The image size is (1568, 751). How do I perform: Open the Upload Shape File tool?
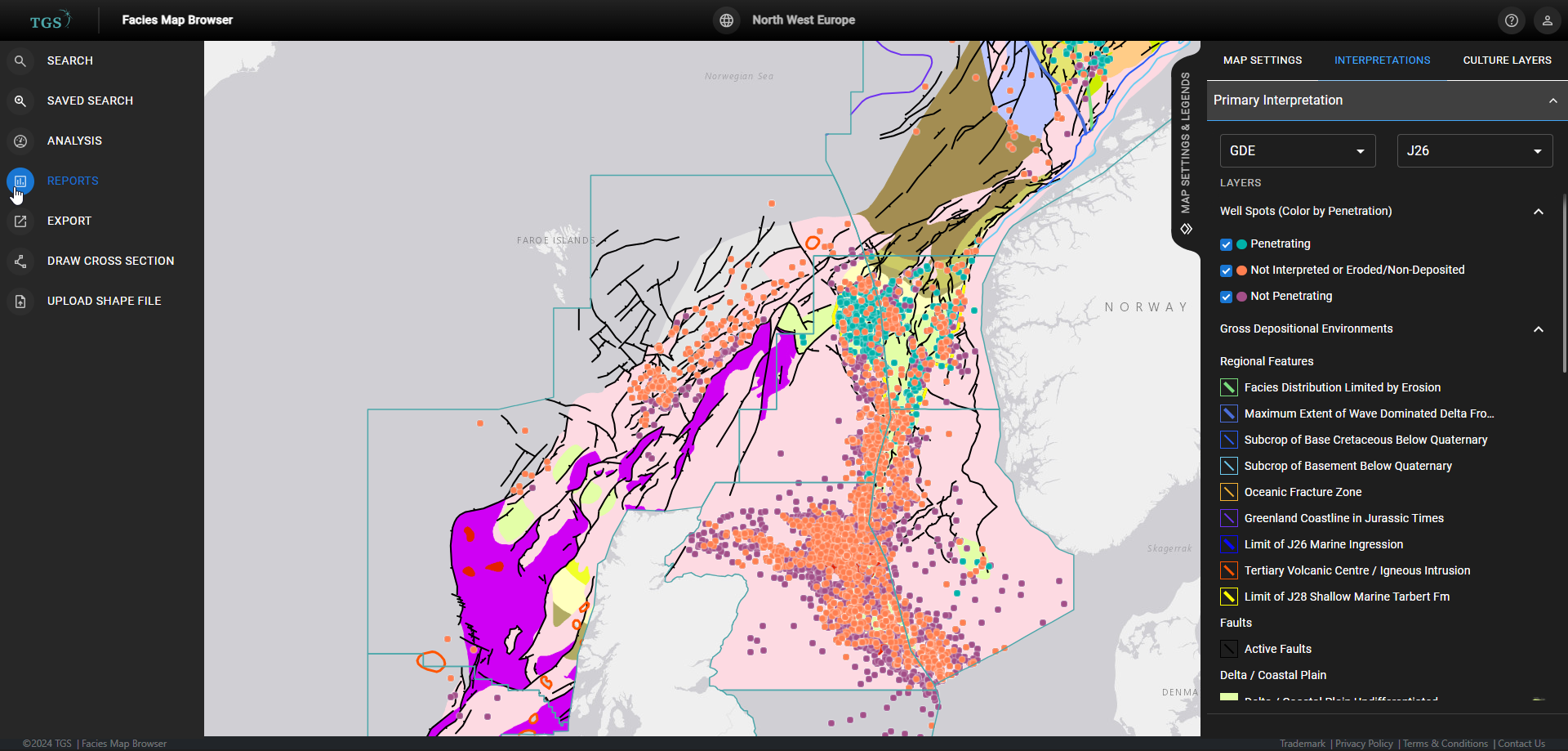tap(20, 301)
